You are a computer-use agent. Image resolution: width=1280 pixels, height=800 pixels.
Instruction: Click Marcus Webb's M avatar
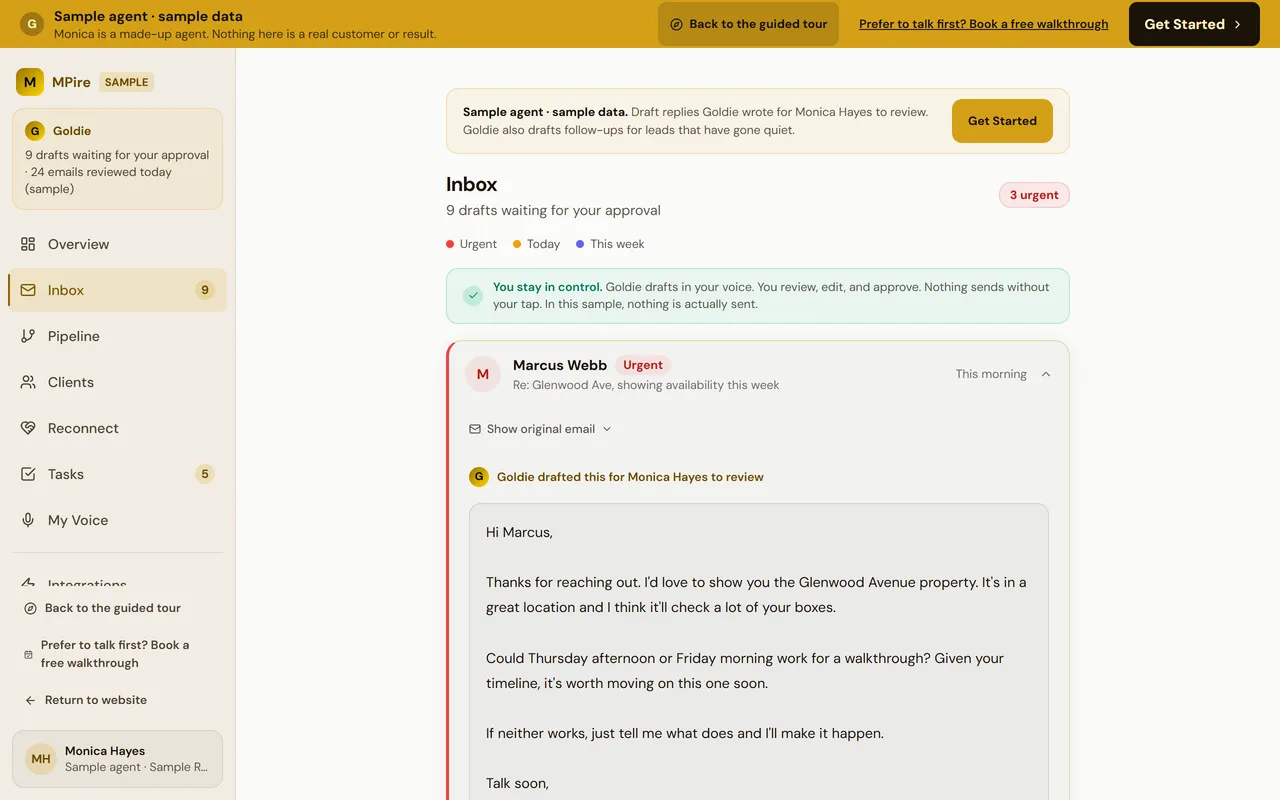483,374
